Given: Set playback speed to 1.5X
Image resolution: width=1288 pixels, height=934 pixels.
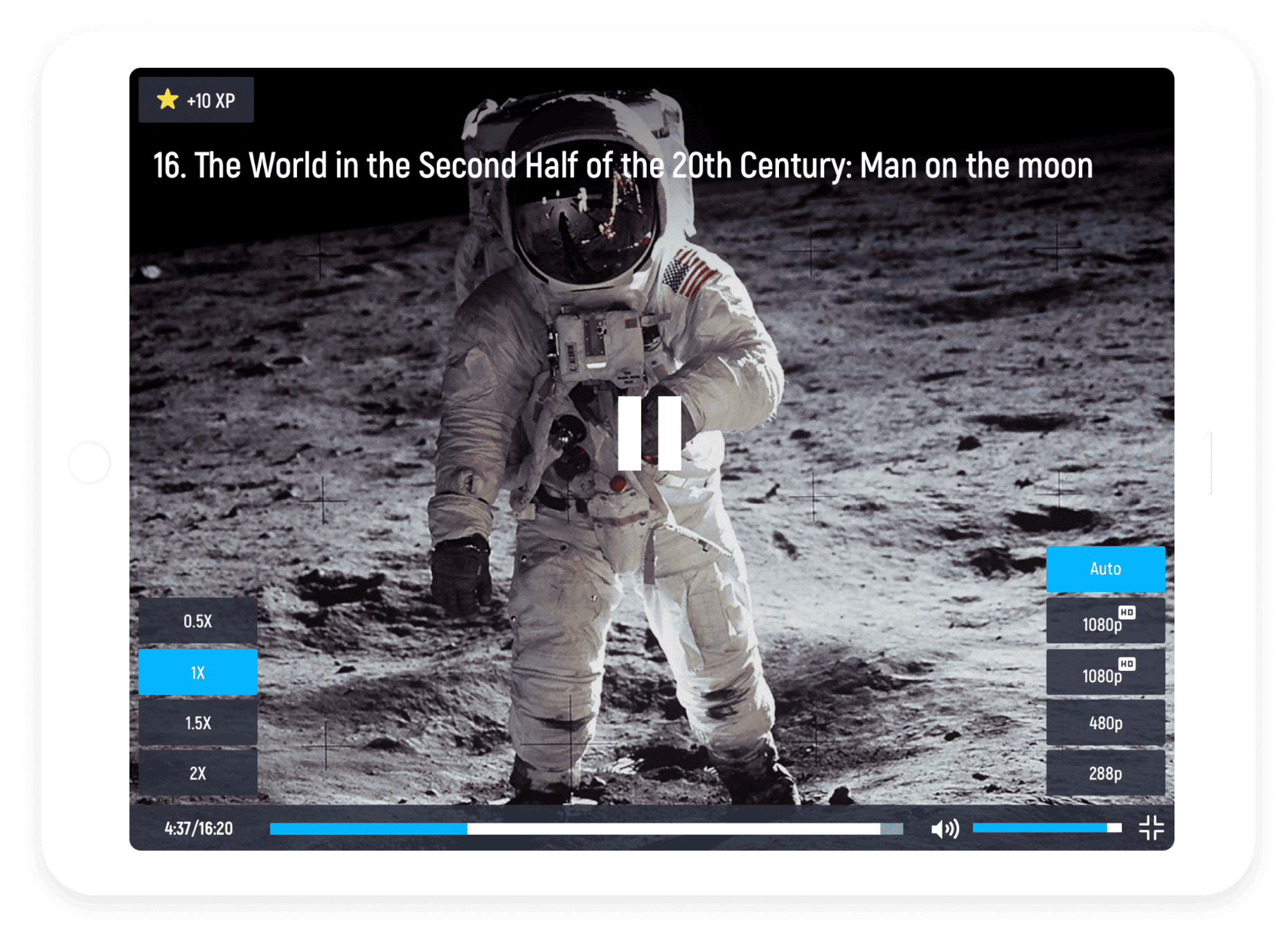Looking at the screenshot, I should pos(197,723).
